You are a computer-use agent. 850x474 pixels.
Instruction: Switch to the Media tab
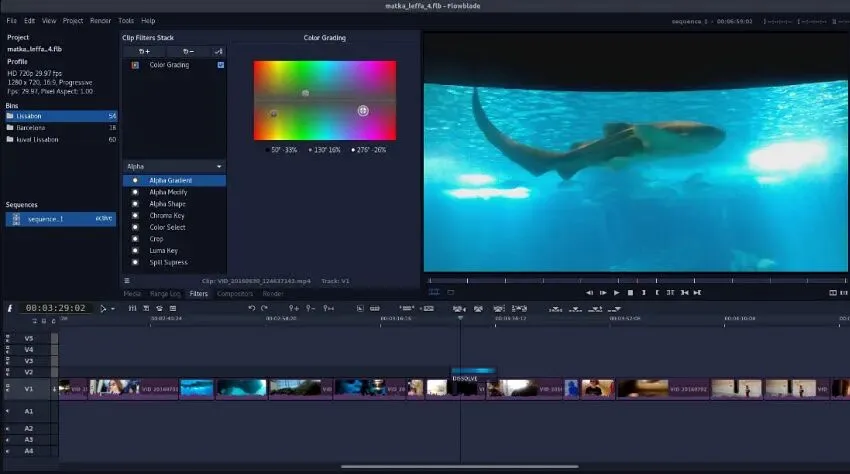132,293
